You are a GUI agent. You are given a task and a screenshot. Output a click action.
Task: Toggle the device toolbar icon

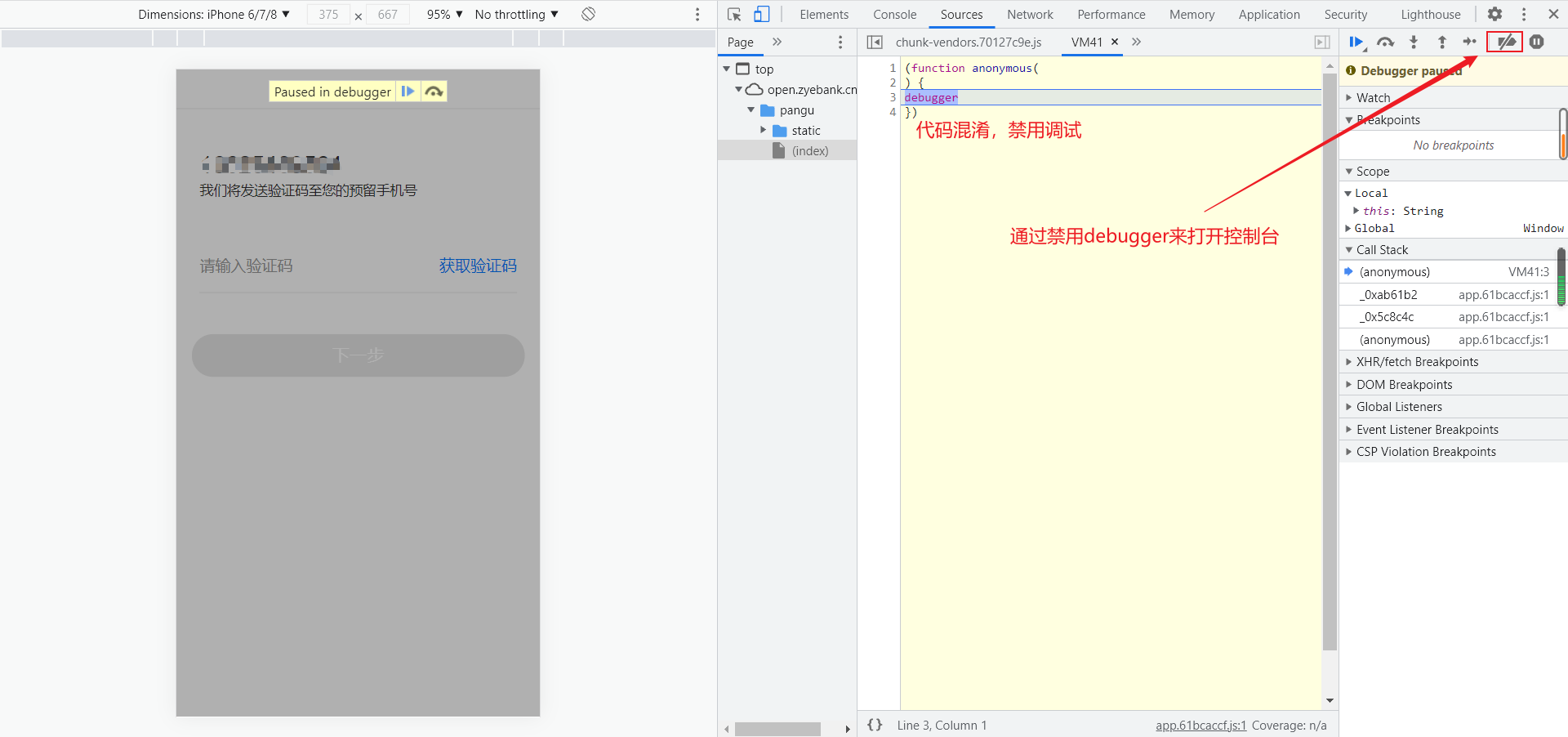point(761,14)
